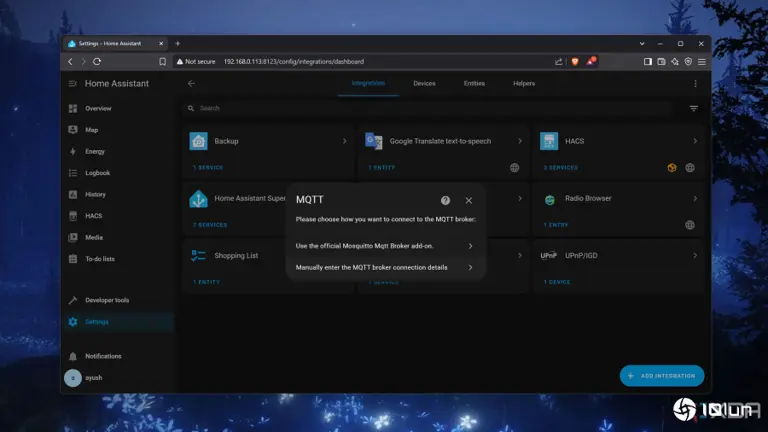This screenshot has height=432, width=768.
Task: Switch to the Devices tab
Action: tap(424, 83)
